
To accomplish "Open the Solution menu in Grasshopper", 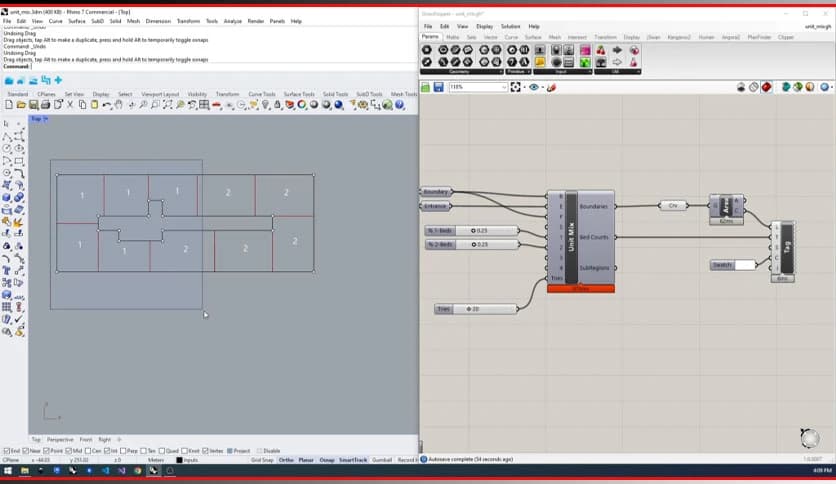I will tap(510, 26).
